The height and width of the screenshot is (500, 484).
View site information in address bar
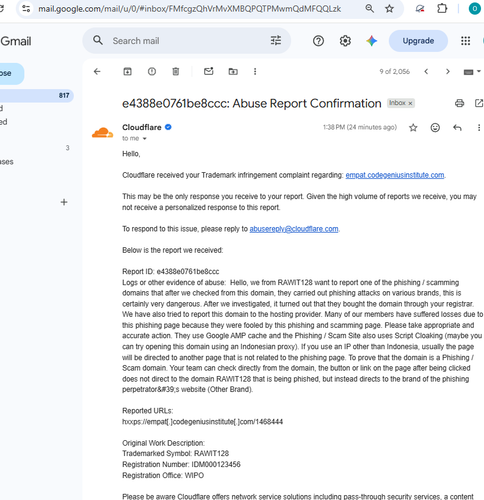pos(26,9)
